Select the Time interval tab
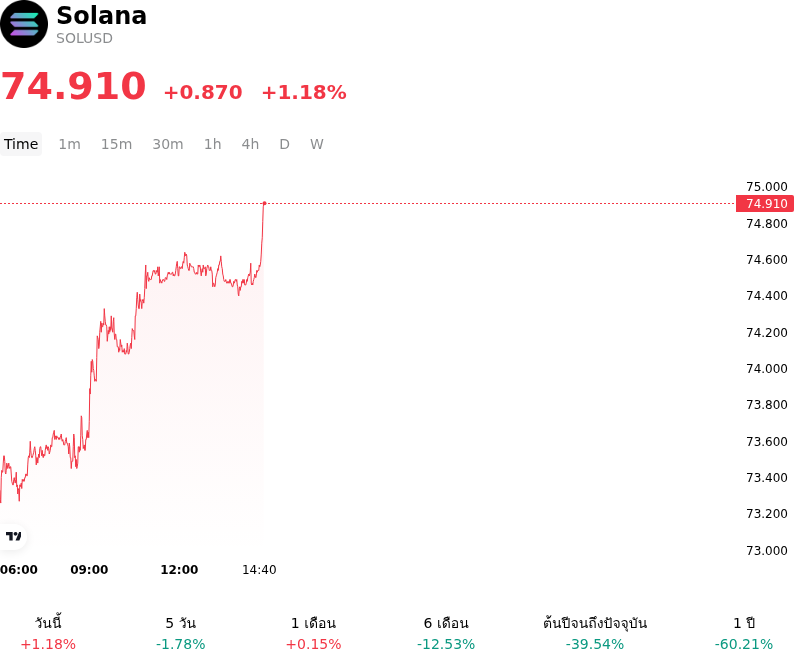The image size is (800, 664). click(21, 144)
